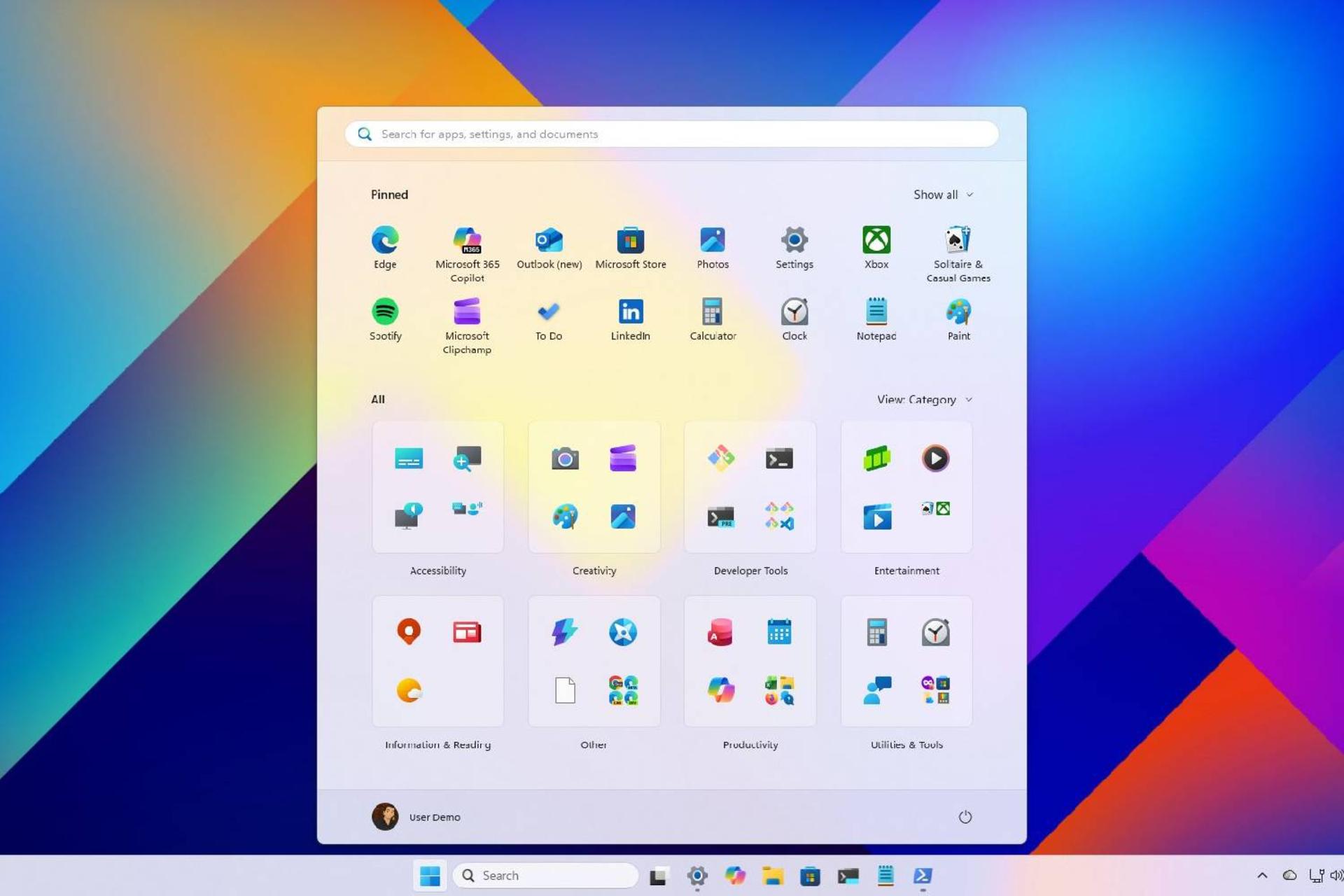Open the Entertainment category folder
Viewport: 1344px width, 896px height.
pyautogui.click(x=906, y=487)
